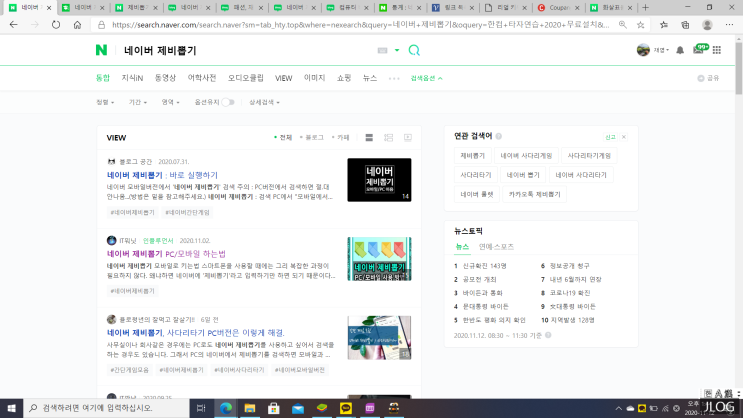Open Mail app from taskbar
Viewport: 743px width, 418px height.
coord(298,408)
